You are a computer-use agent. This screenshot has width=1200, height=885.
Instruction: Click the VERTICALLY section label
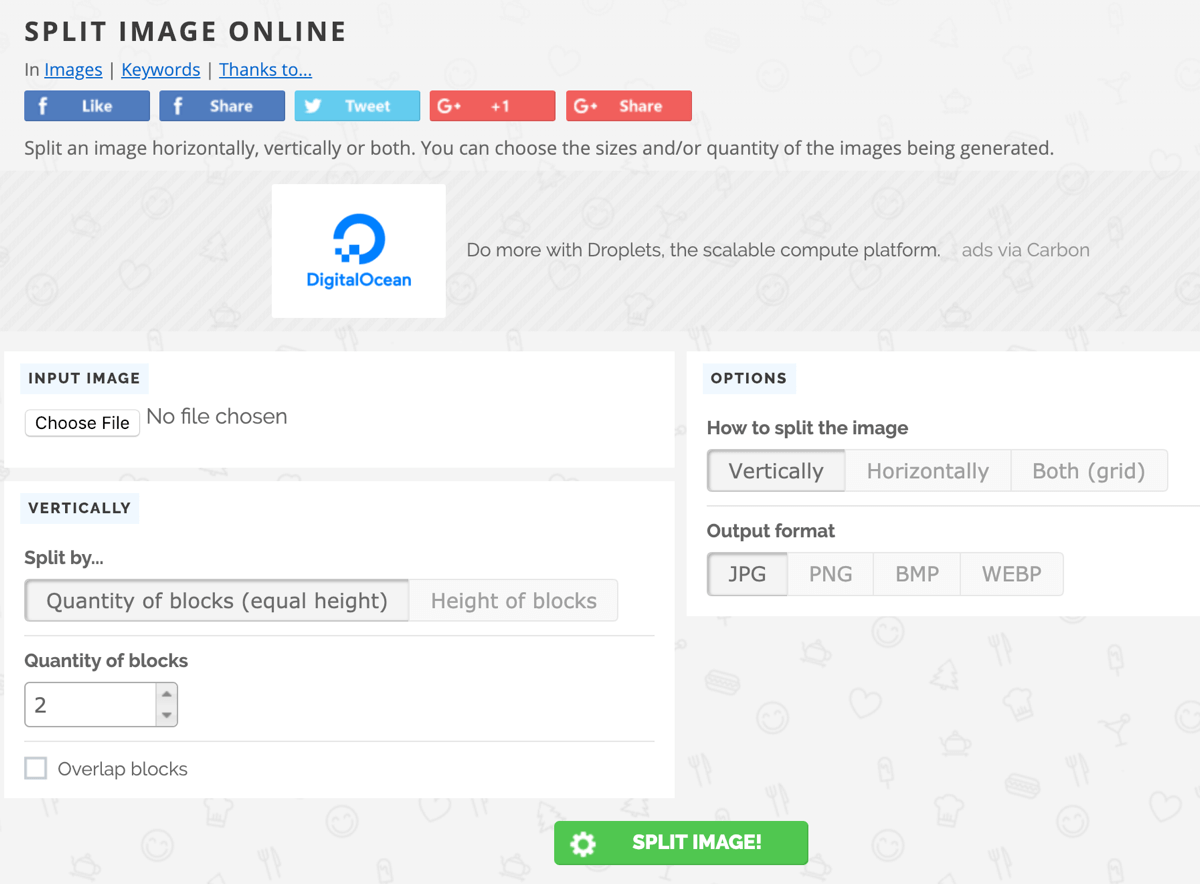coord(80,508)
